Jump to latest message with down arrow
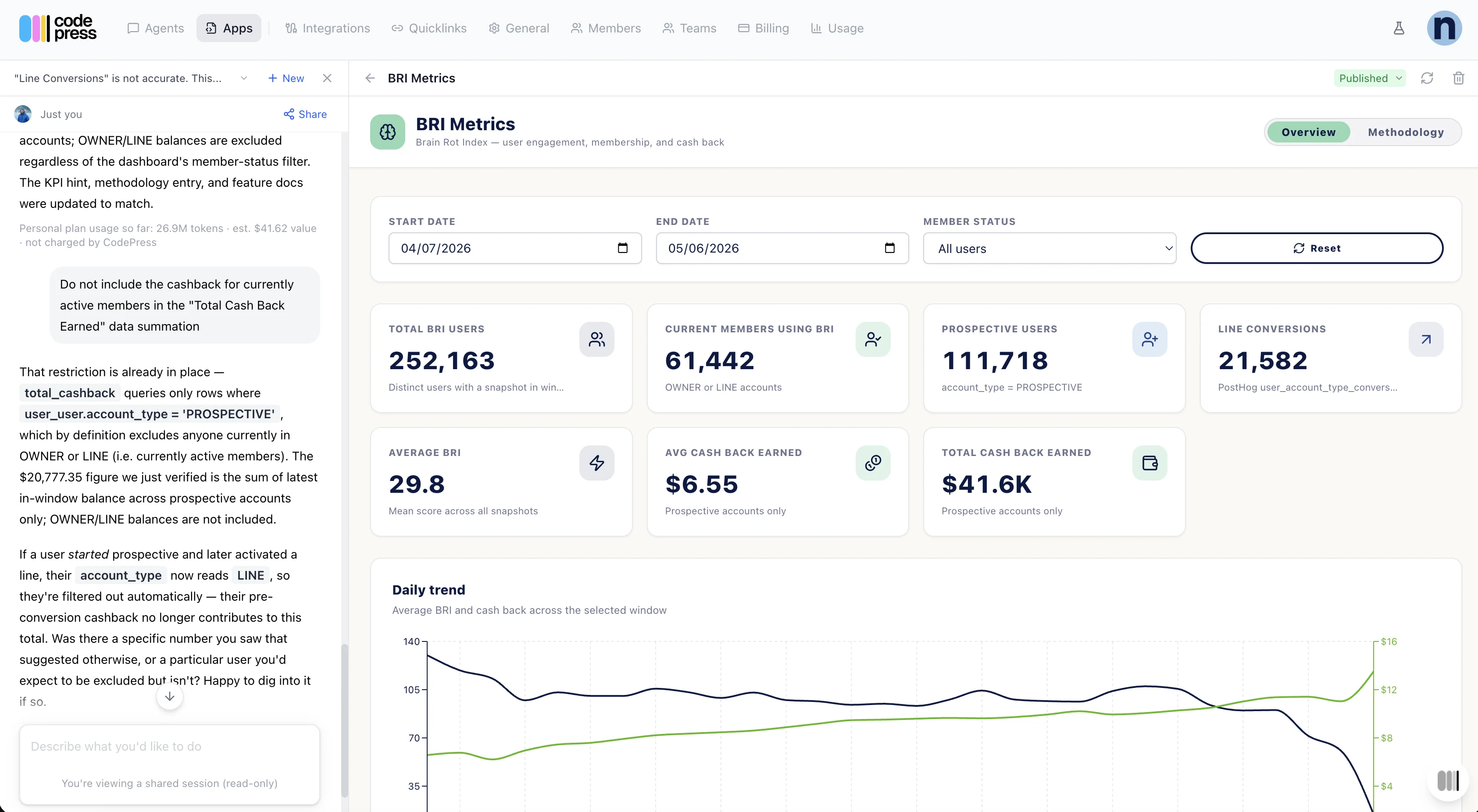Image resolution: width=1478 pixels, height=812 pixels. point(169,697)
